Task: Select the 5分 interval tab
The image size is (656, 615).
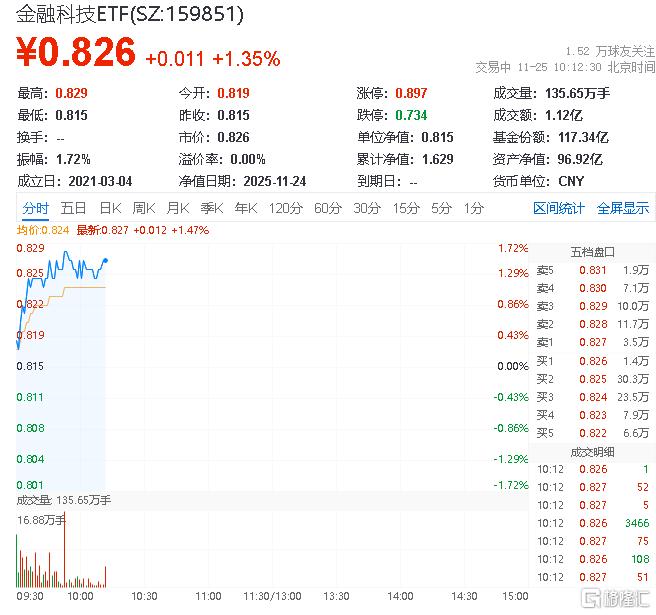Action: coord(441,208)
